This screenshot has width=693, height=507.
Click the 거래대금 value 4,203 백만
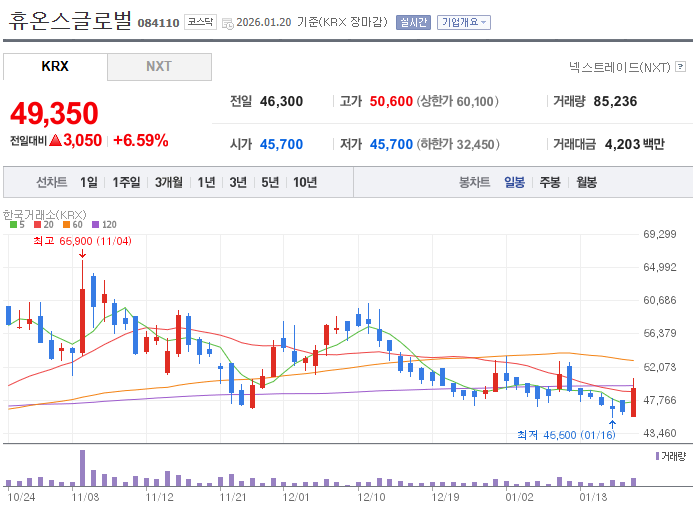click(x=634, y=144)
